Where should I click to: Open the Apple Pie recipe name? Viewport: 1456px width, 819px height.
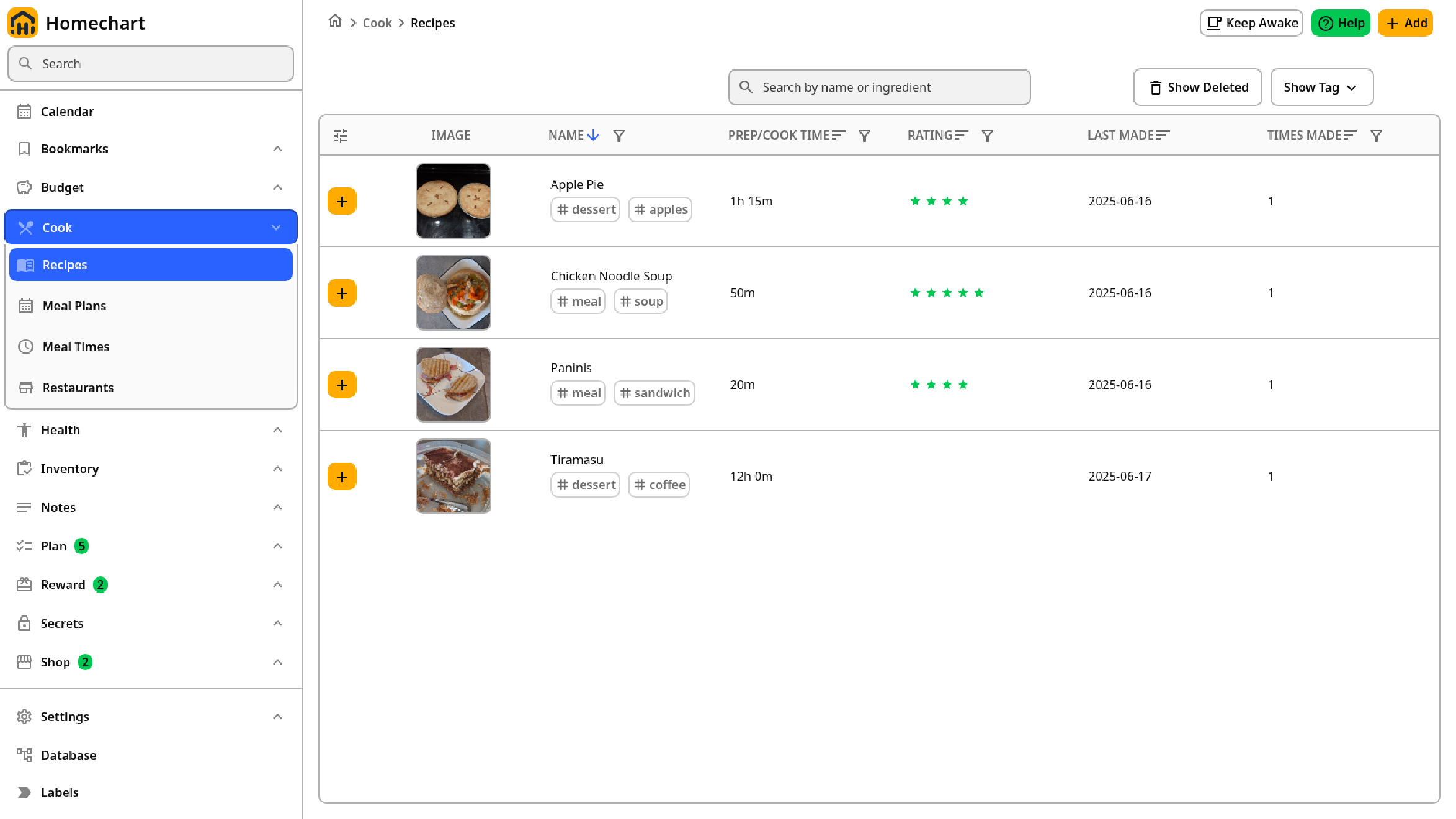[x=577, y=184]
